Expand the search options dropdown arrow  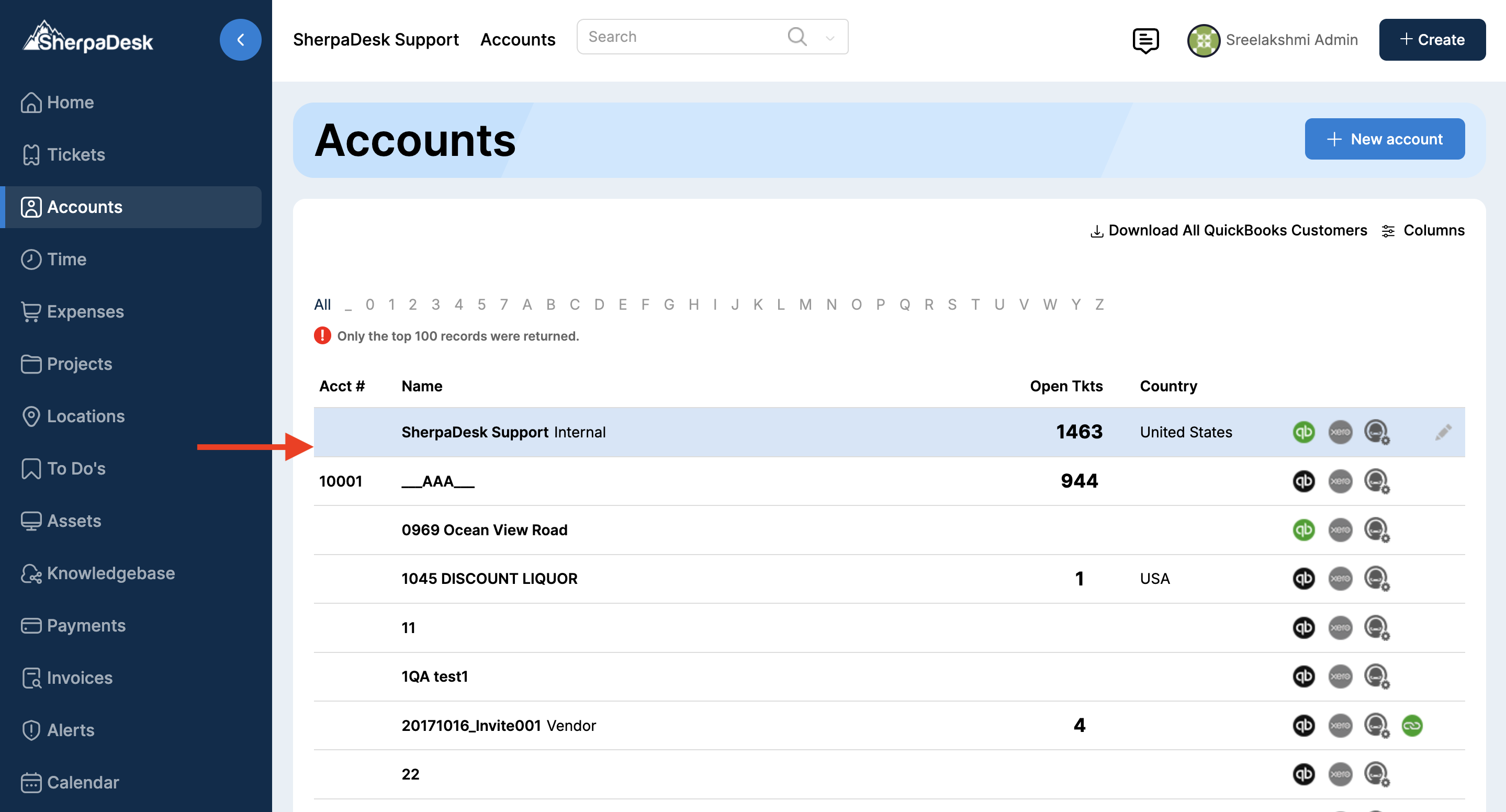point(829,38)
